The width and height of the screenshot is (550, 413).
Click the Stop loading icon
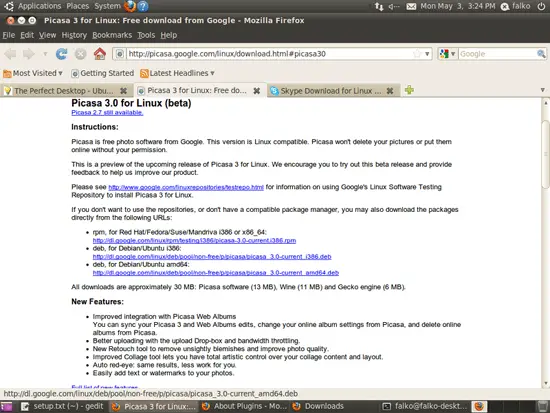pos(81,54)
